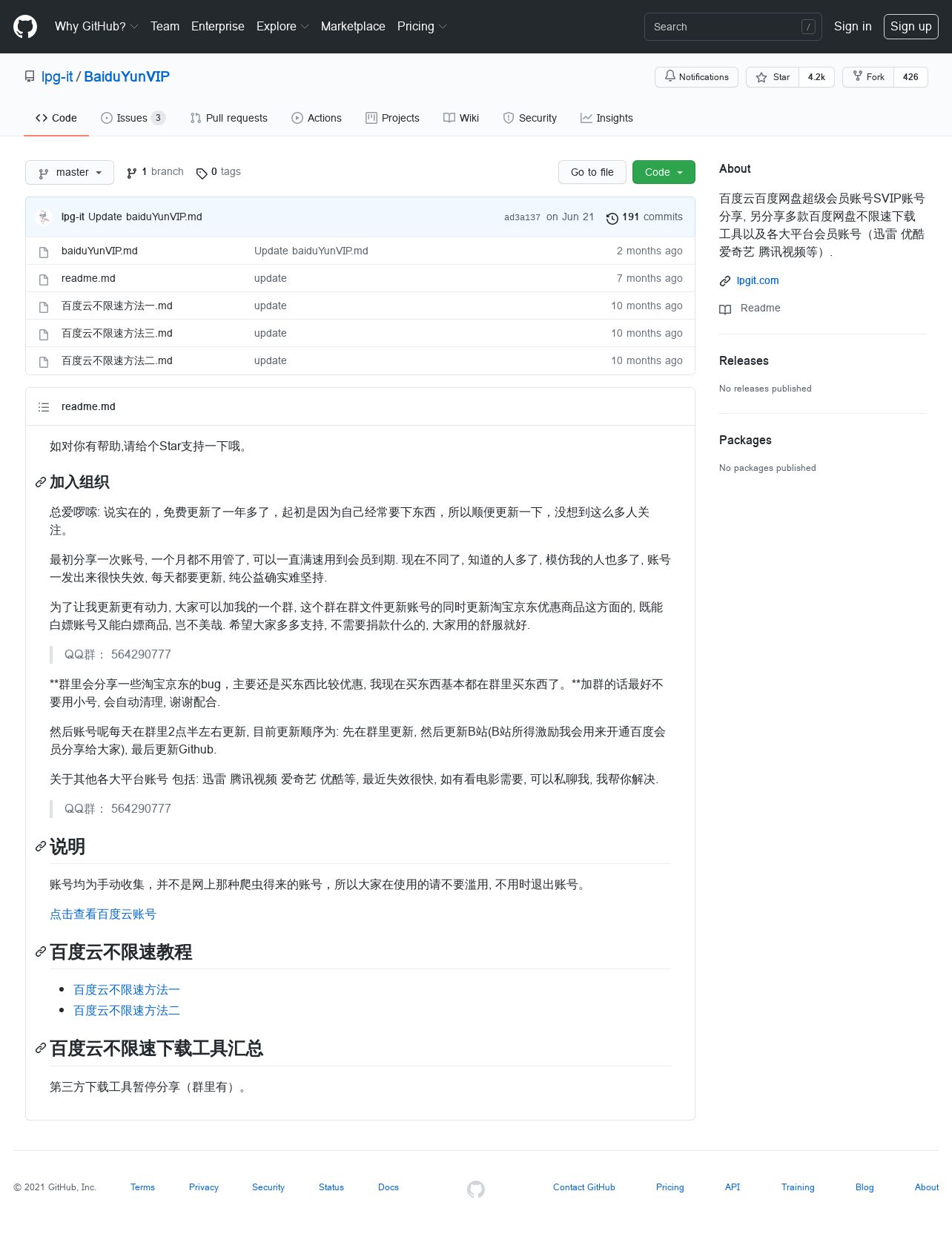The image size is (952, 1234).
Task: Open the Code tab
Action: (x=56, y=118)
